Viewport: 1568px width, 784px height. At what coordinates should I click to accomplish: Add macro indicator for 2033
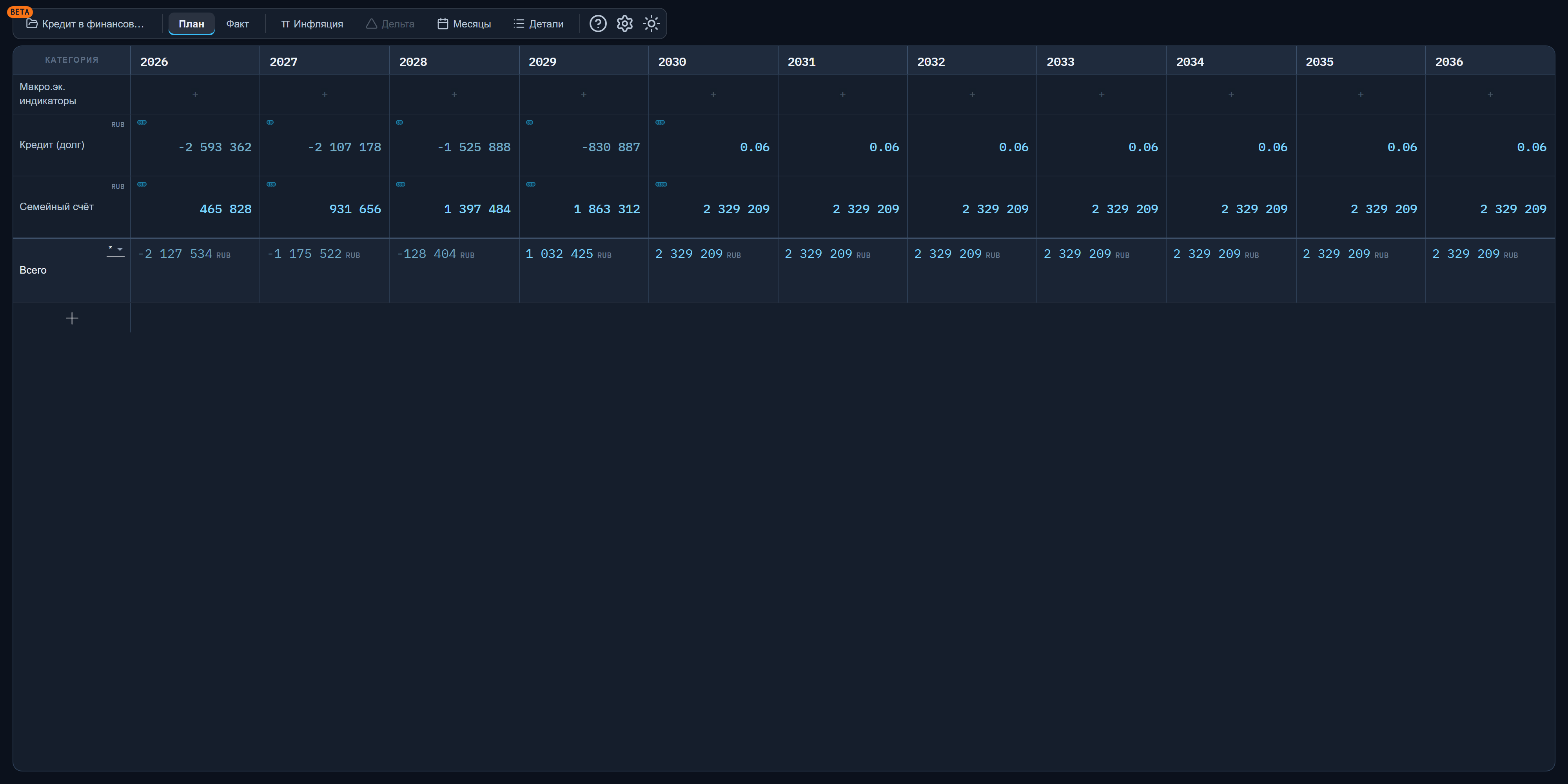pyautogui.click(x=1101, y=94)
